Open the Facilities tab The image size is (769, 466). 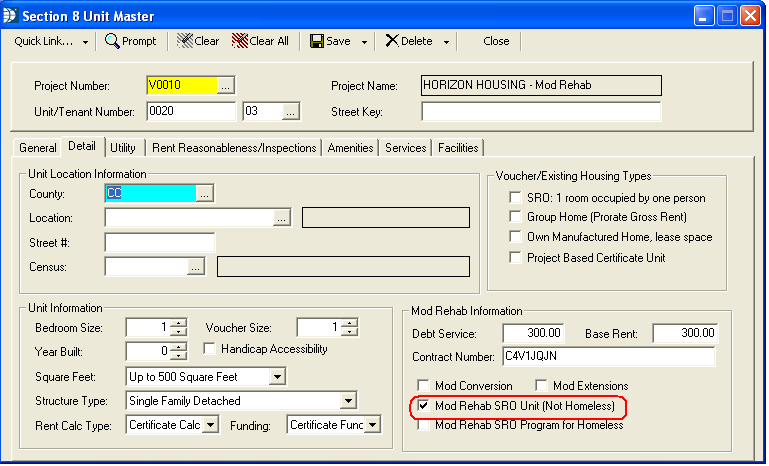point(458,148)
